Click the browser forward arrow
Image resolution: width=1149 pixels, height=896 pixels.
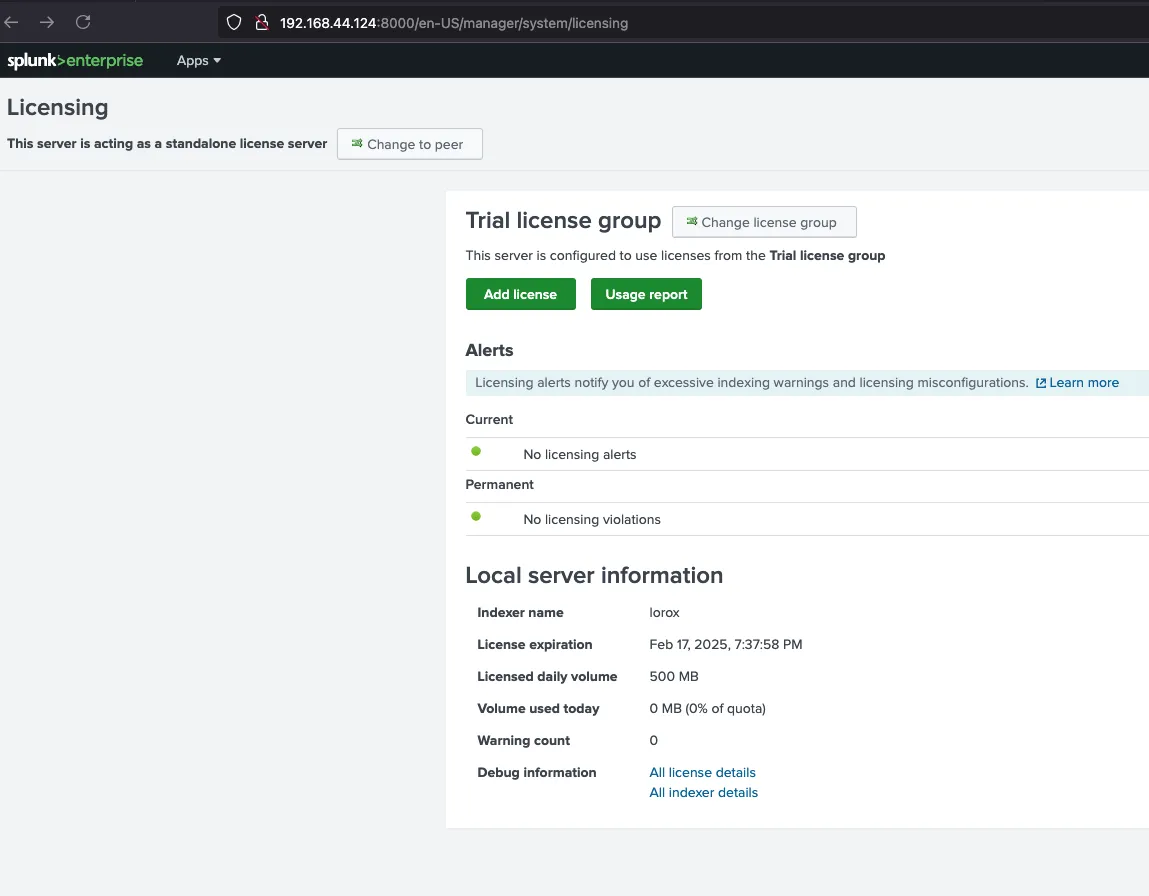47,22
